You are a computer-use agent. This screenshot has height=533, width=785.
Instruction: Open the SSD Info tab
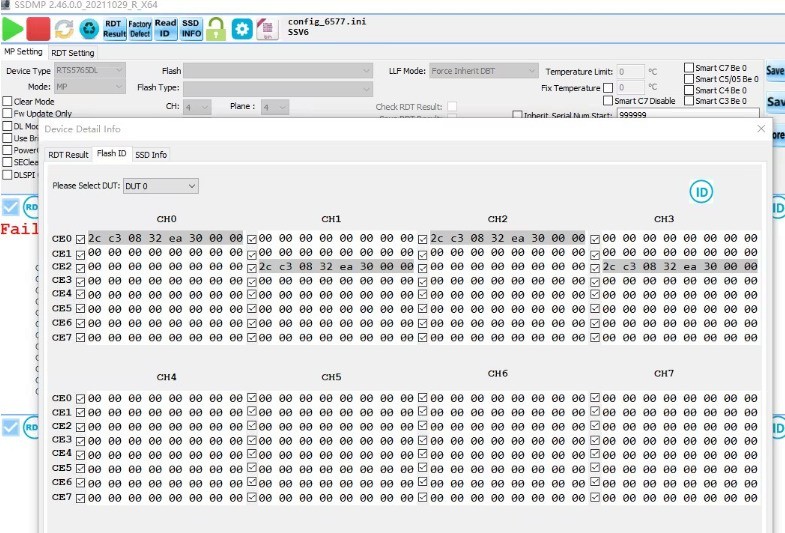pos(151,155)
